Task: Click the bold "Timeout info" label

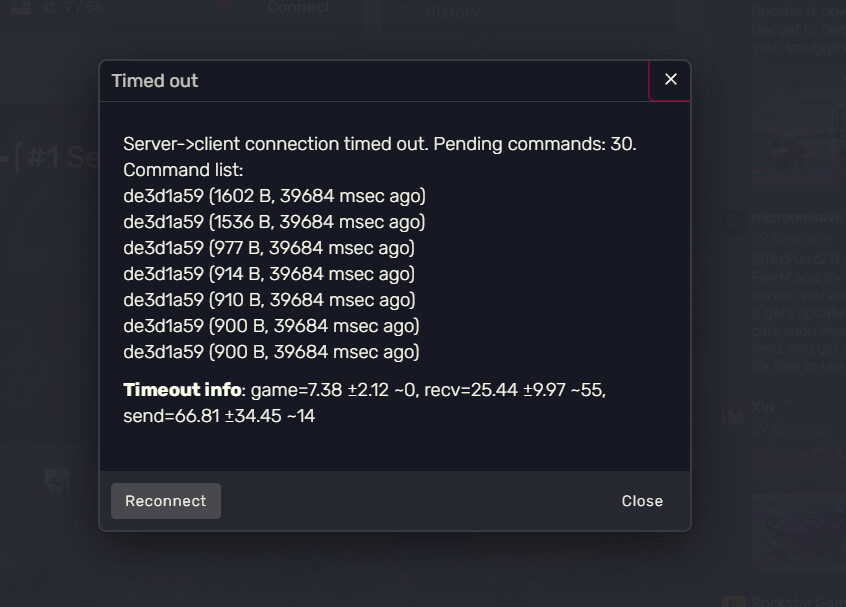Action: click(x=182, y=389)
